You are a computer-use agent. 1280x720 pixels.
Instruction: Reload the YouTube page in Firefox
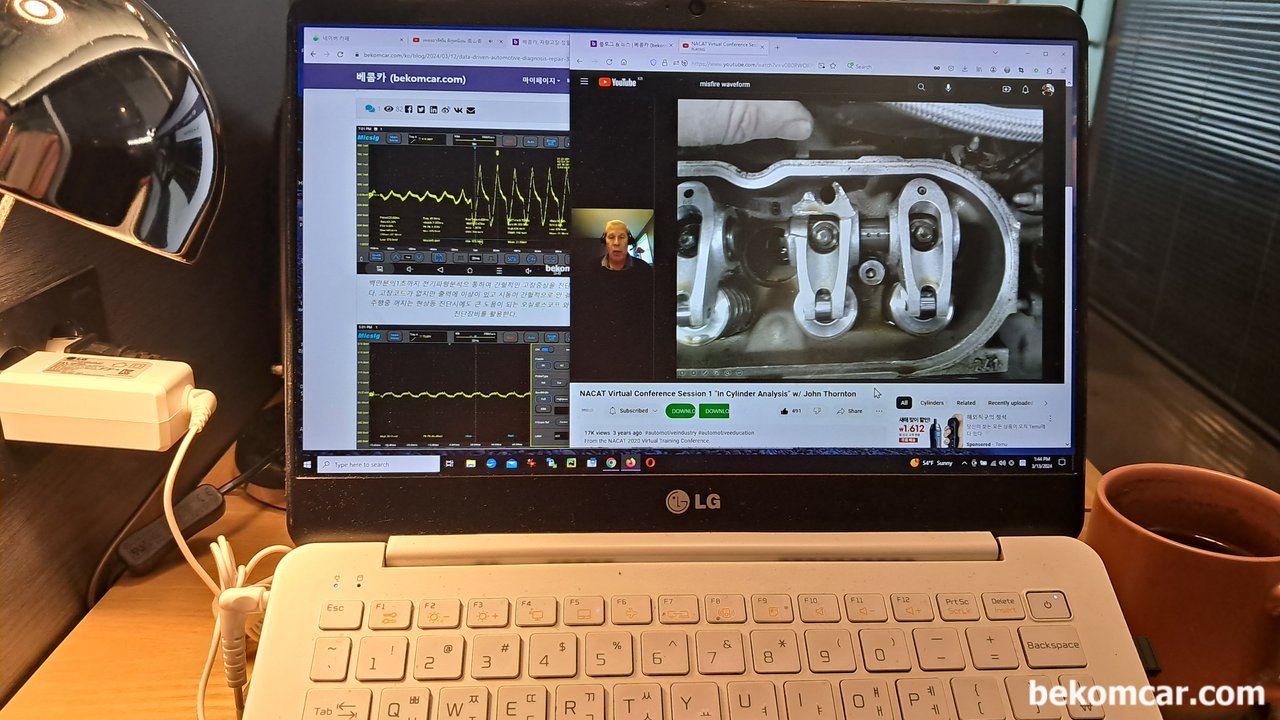(x=609, y=62)
